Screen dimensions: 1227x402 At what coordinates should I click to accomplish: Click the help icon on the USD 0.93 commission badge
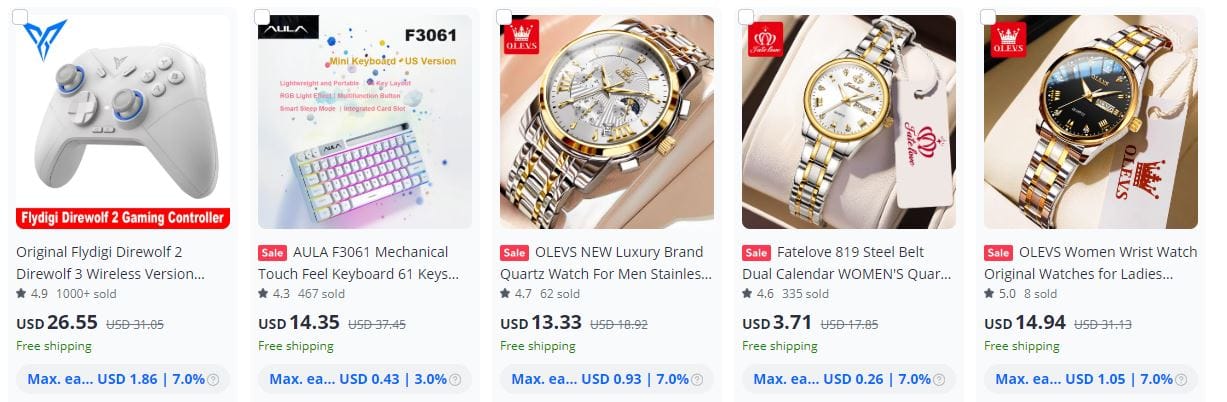pyautogui.click(x=697, y=380)
